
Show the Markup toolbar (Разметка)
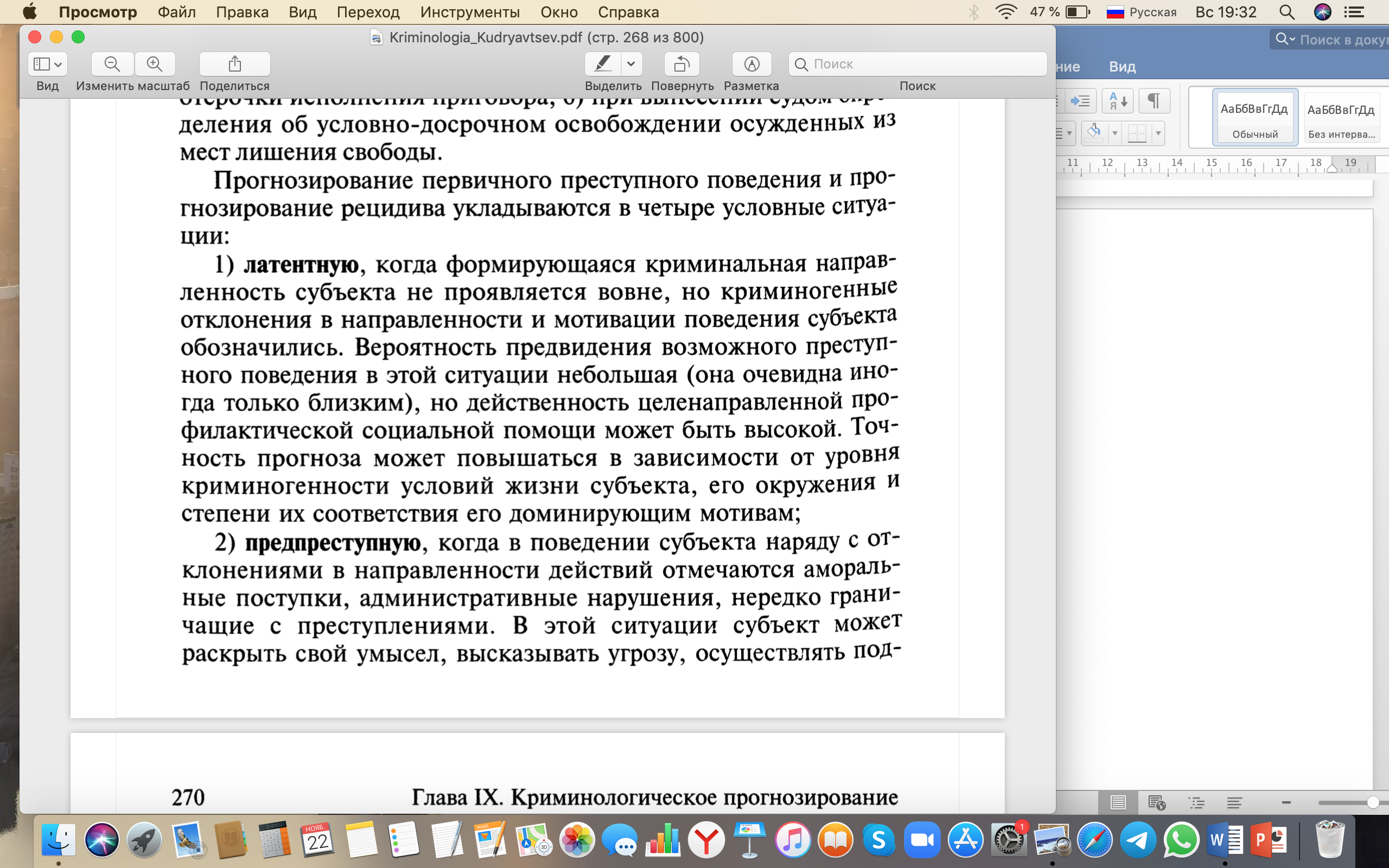[x=752, y=63]
